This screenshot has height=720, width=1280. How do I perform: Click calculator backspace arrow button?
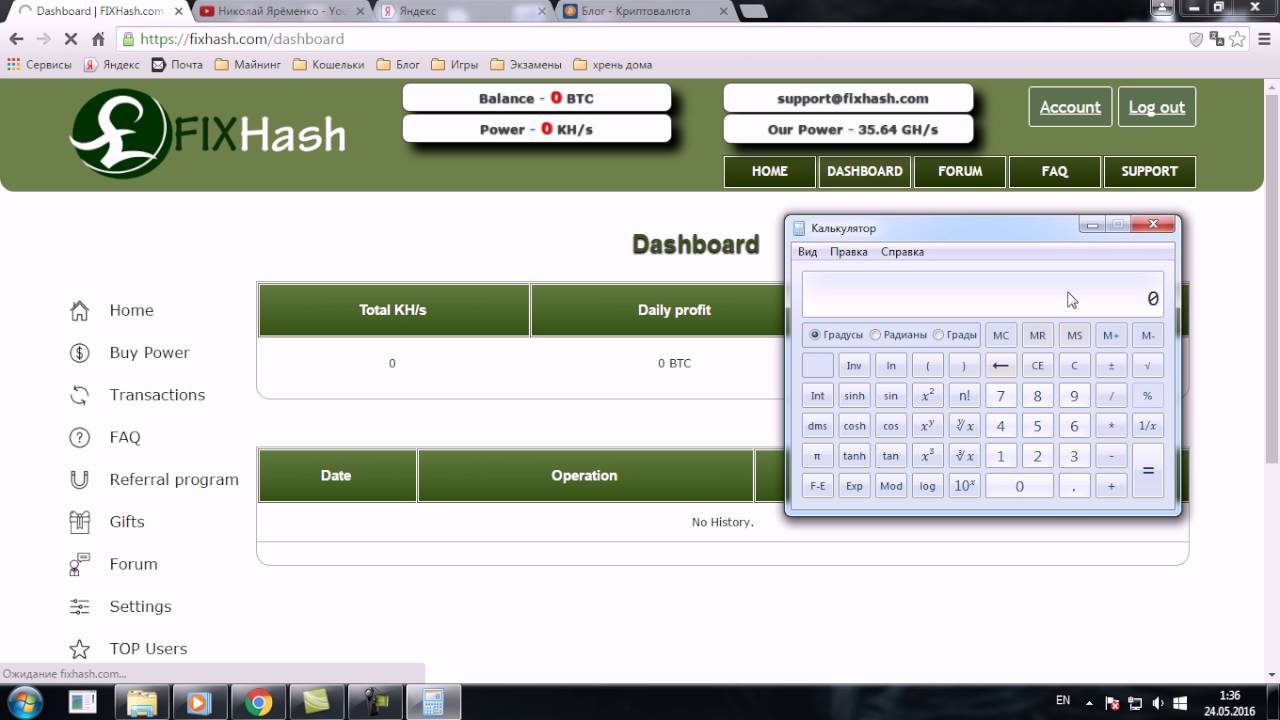[1000, 366]
